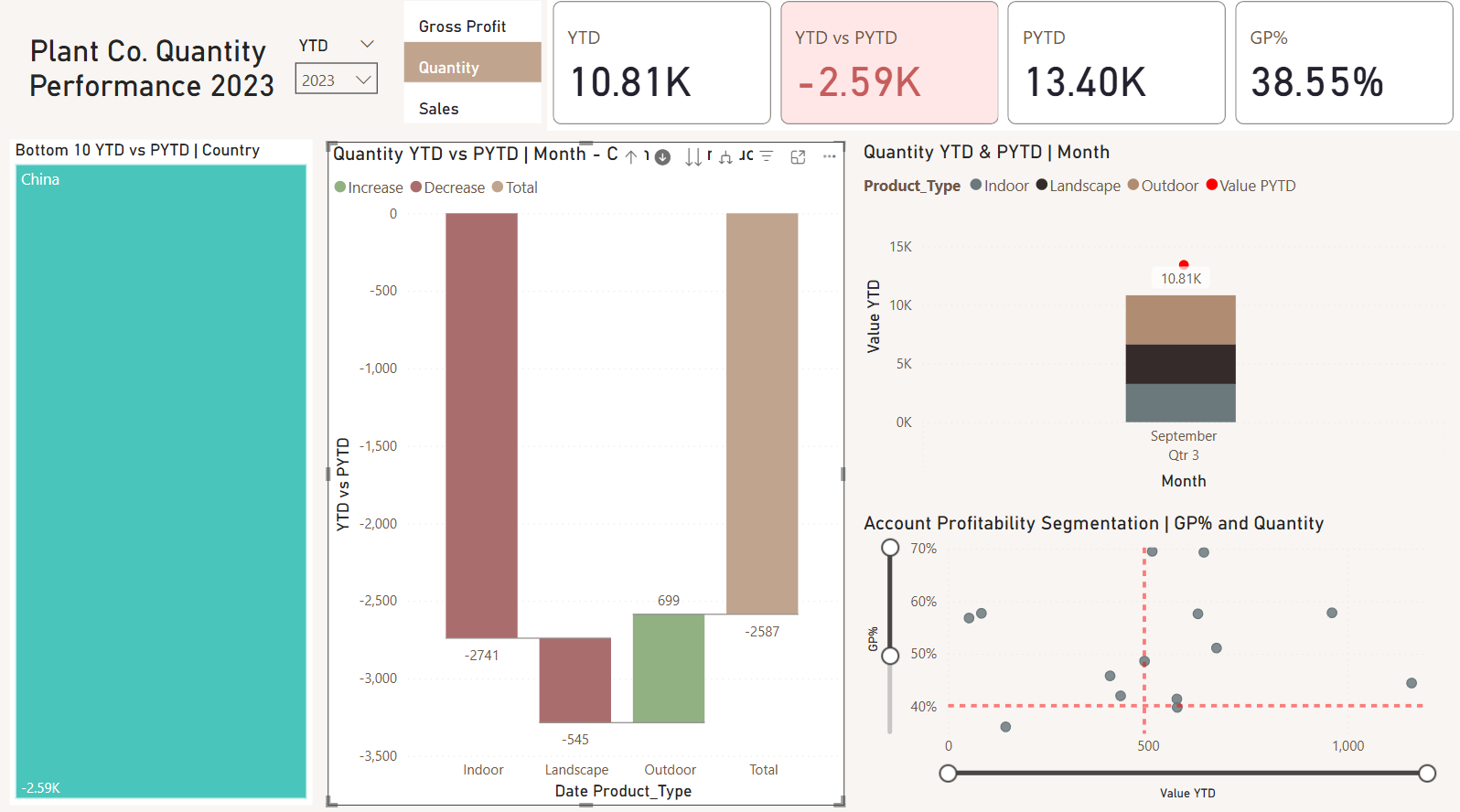This screenshot has height=812, width=1460.
Task: Toggle the Indoor legend marker
Action: coord(976,186)
